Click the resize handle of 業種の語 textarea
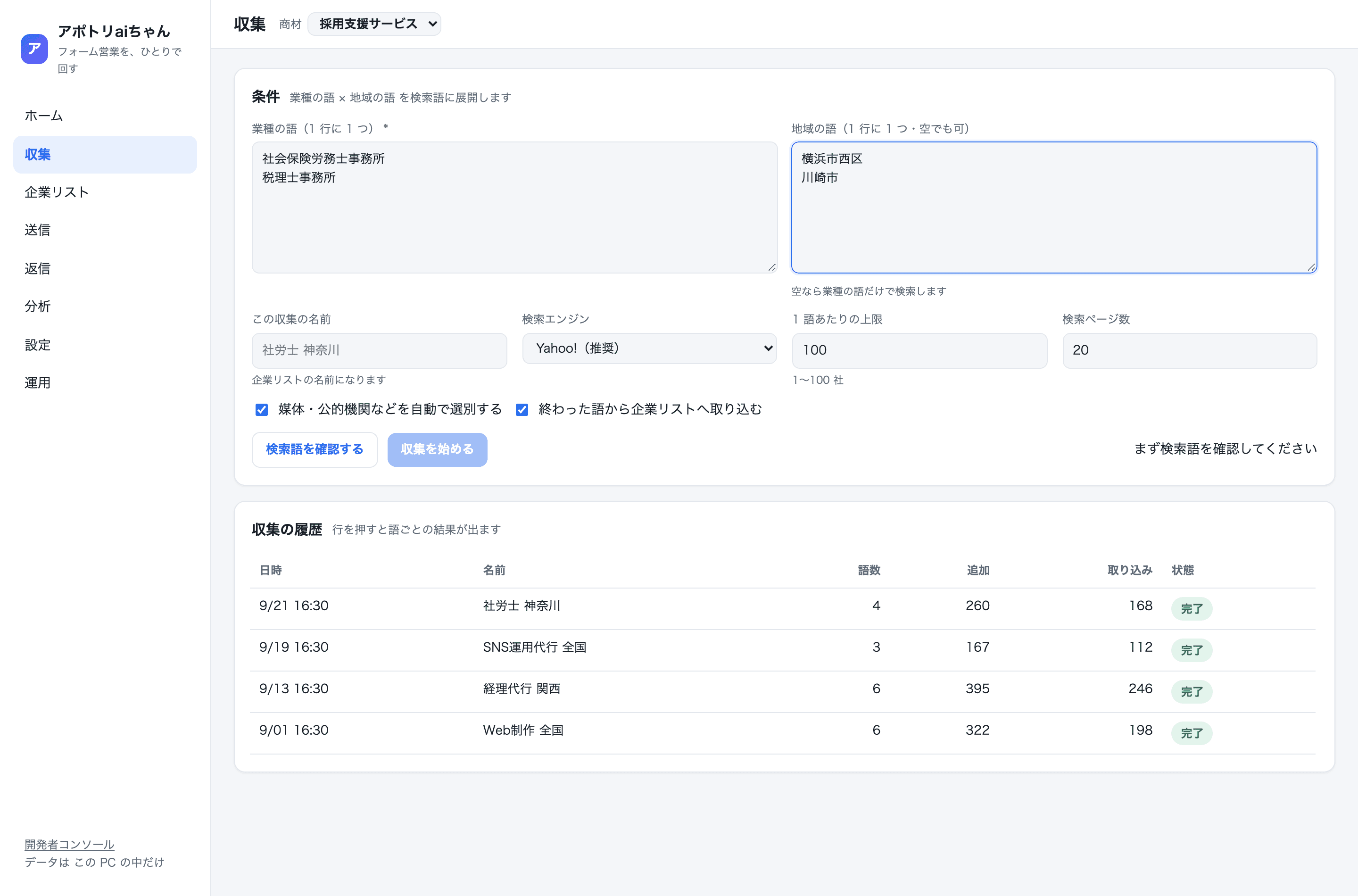 pyautogui.click(x=772, y=267)
